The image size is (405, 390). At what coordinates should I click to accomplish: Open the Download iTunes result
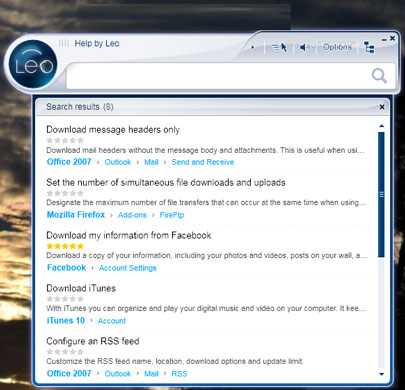tap(81, 288)
